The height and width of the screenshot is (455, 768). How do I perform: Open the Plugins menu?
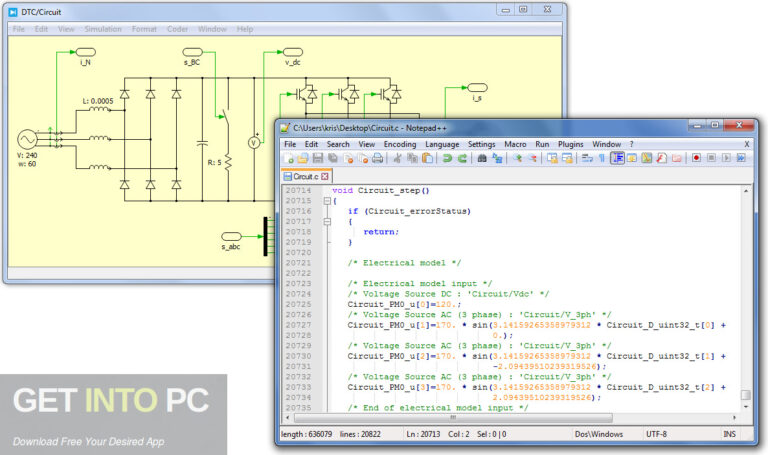[571, 144]
